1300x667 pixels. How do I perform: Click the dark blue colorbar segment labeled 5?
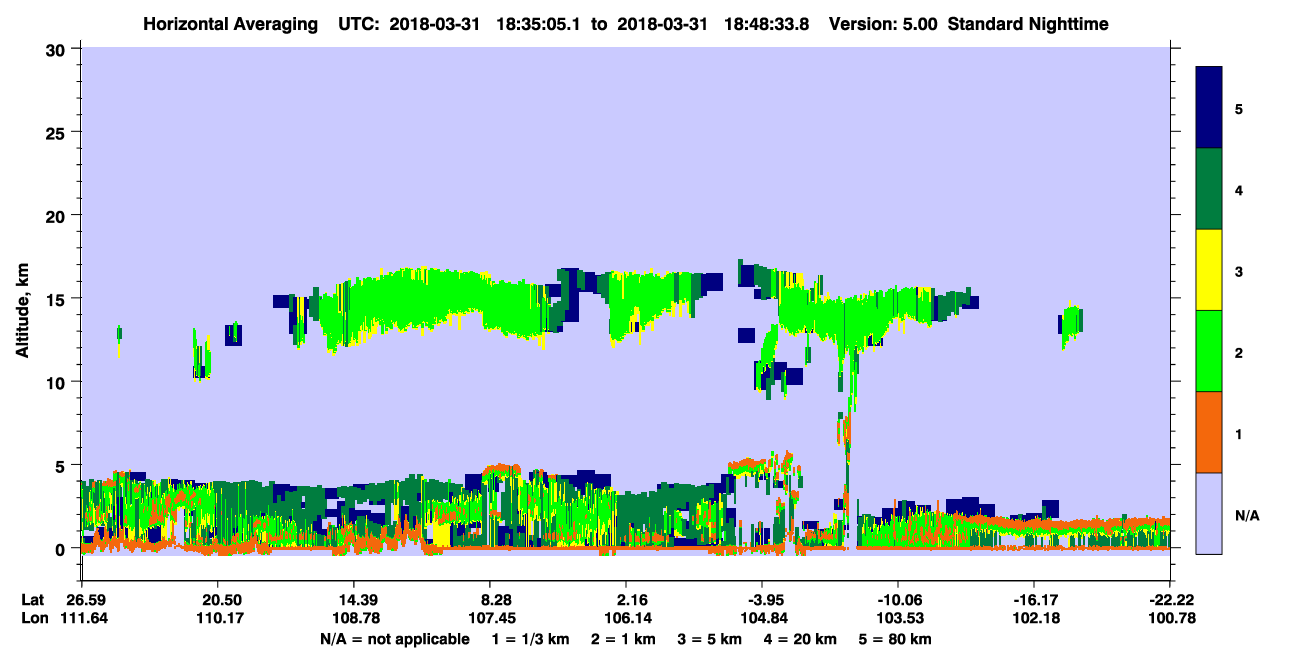(1209, 108)
